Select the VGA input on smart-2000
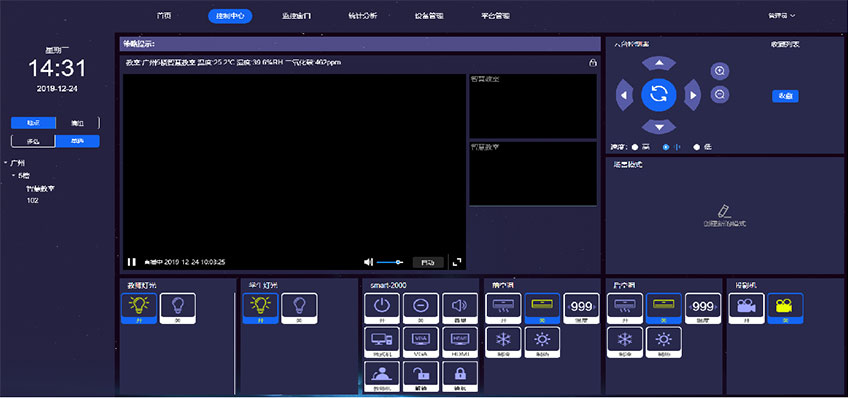This screenshot has width=848, height=398. [x=421, y=342]
